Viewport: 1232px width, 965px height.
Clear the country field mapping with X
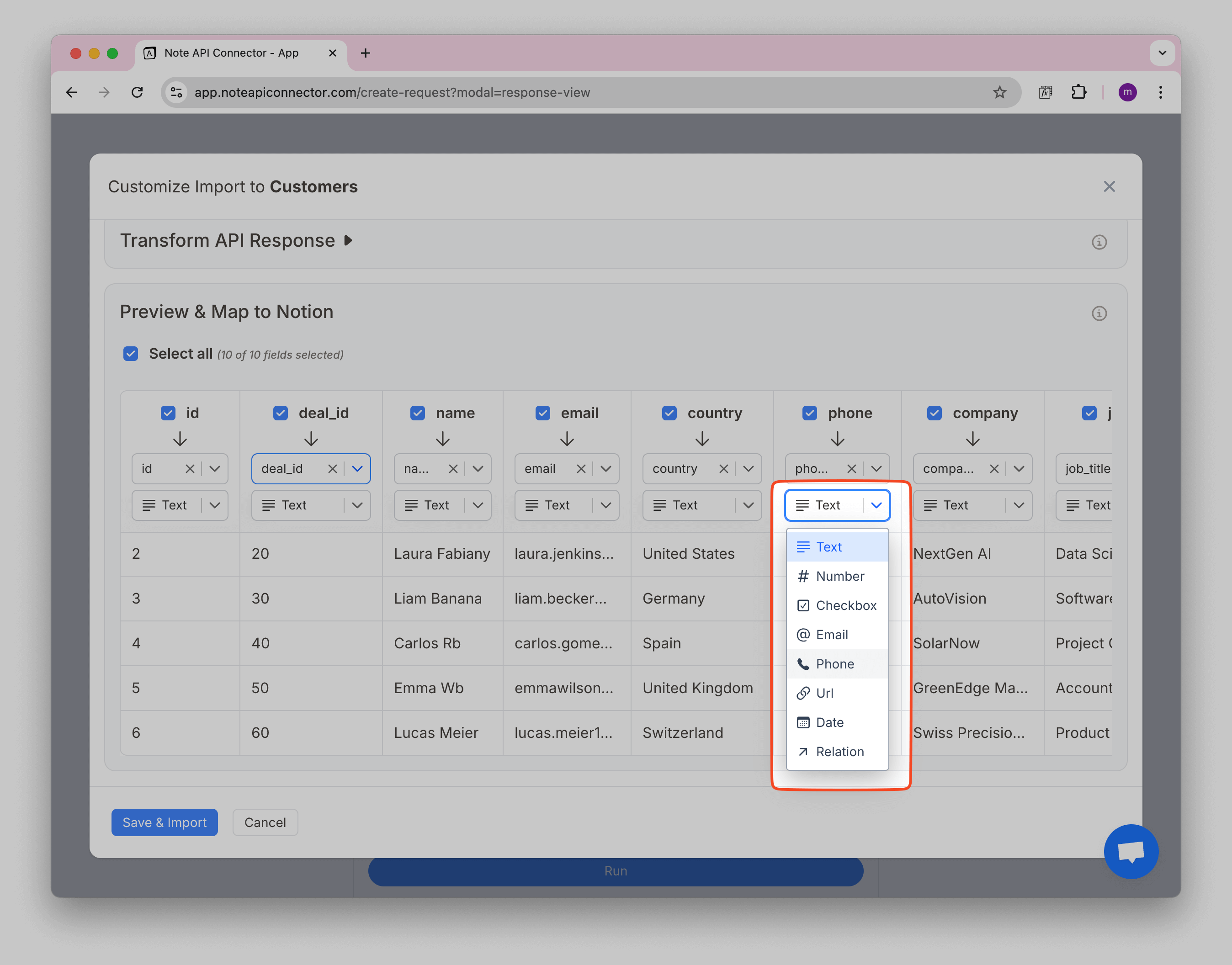pos(723,469)
